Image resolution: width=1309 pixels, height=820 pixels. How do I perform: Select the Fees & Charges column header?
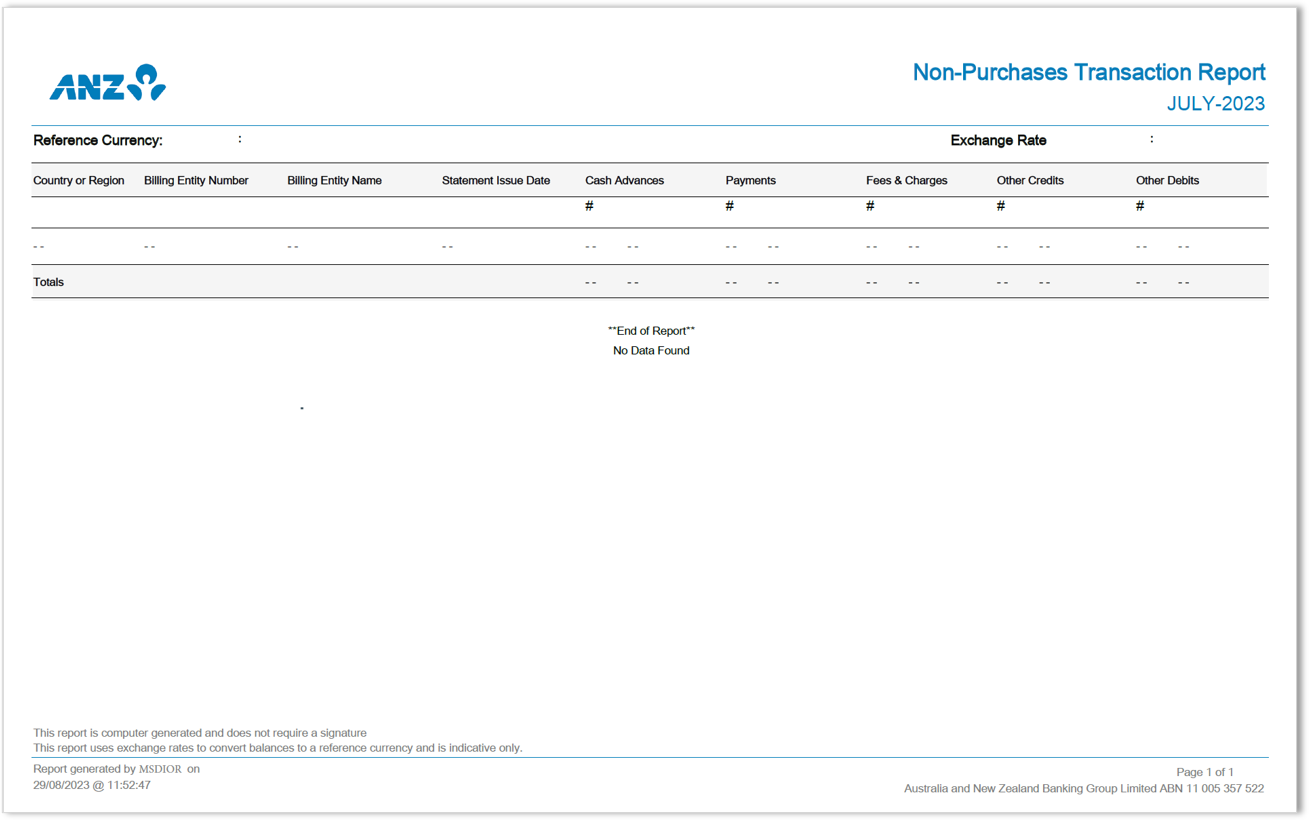[907, 180]
